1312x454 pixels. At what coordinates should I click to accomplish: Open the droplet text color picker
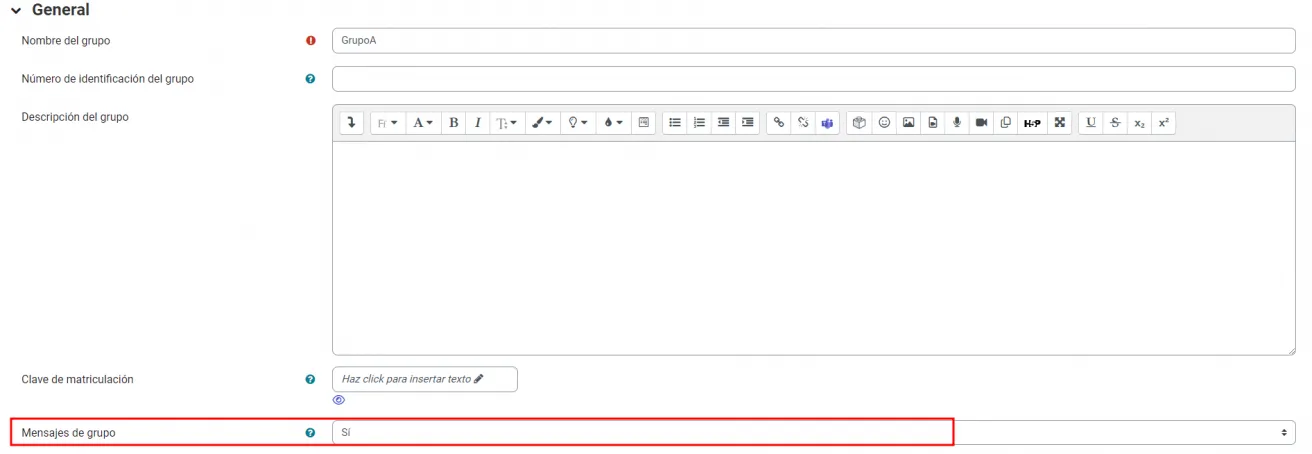pyautogui.click(x=613, y=123)
